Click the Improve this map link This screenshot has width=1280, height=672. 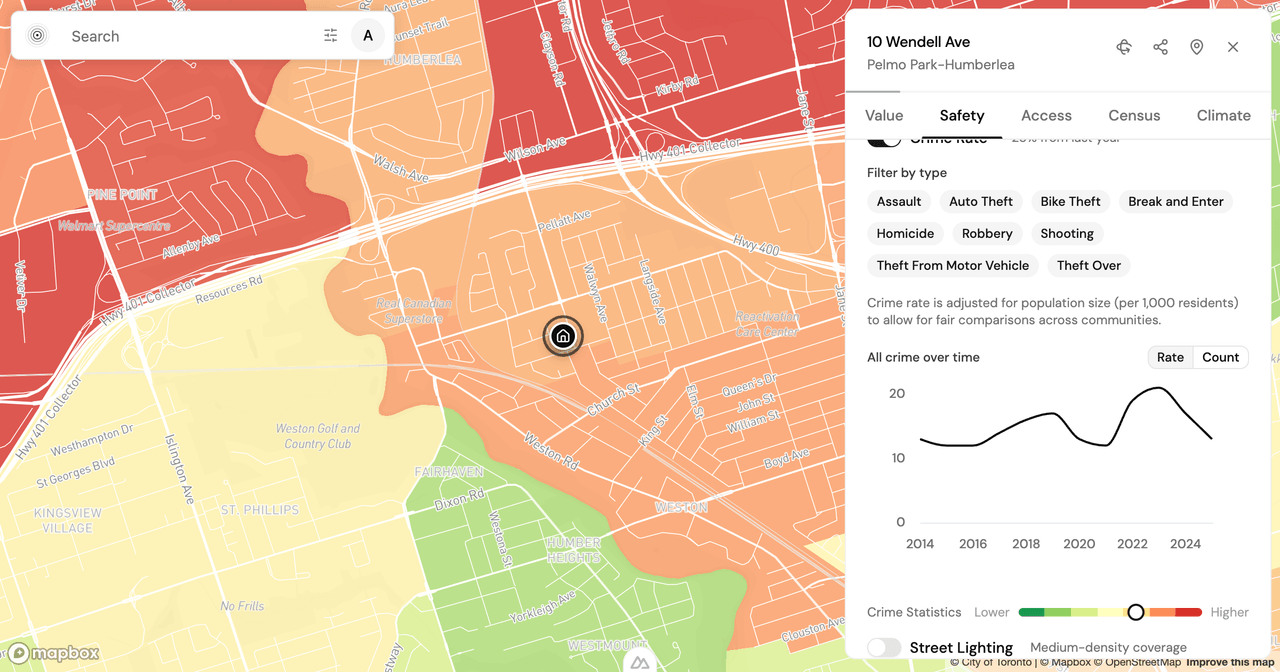[x=1230, y=663]
